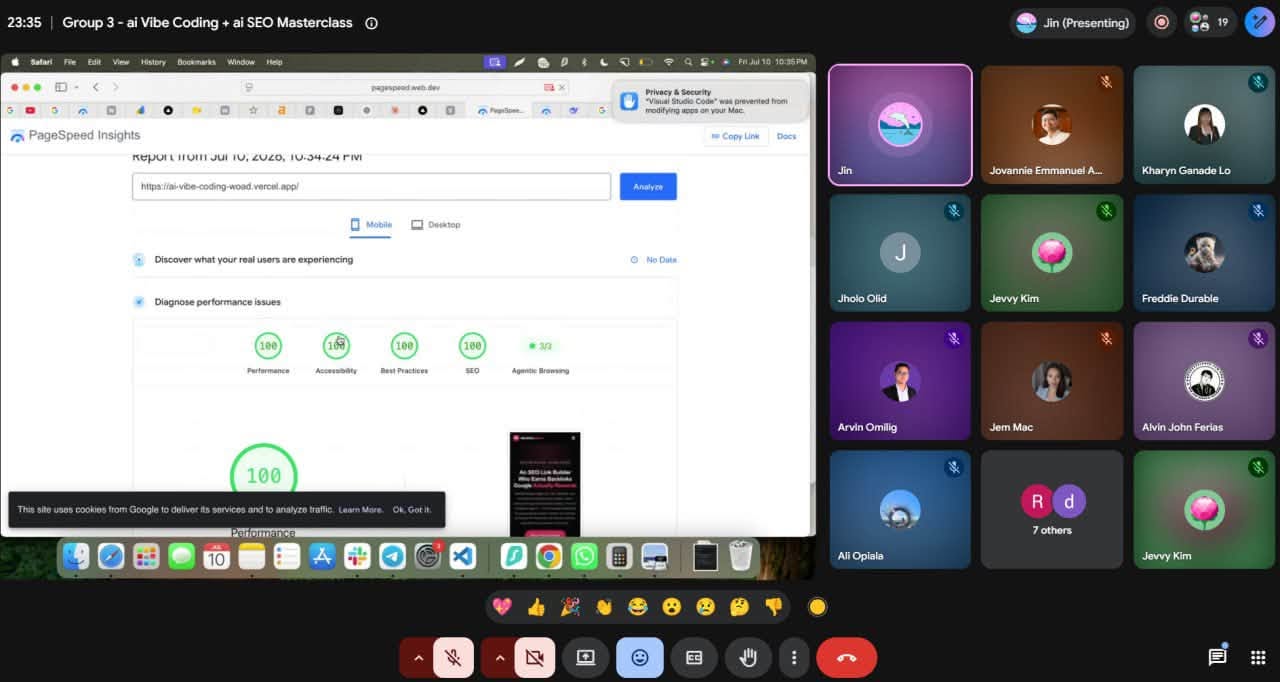Send the surprised face reaction
This screenshot has width=1280, height=682.
click(672, 606)
